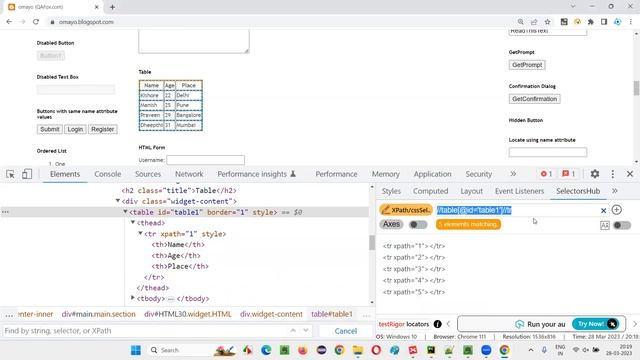The width and height of the screenshot is (640, 360).
Task: Clear the SelectorsHub XPath input
Action: 603,211
